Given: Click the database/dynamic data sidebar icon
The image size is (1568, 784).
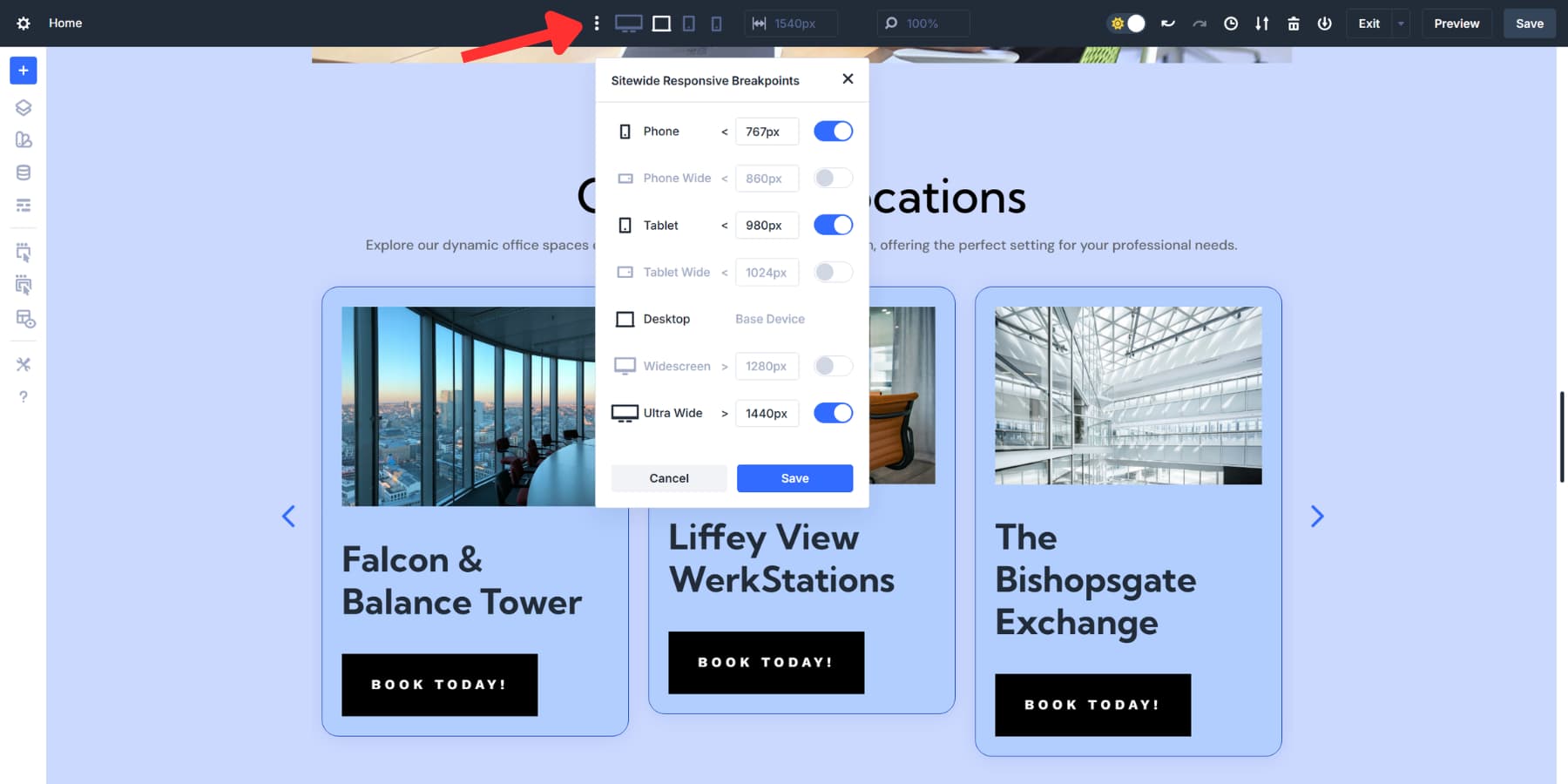Looking at the screenshot, I should [24, 172].
